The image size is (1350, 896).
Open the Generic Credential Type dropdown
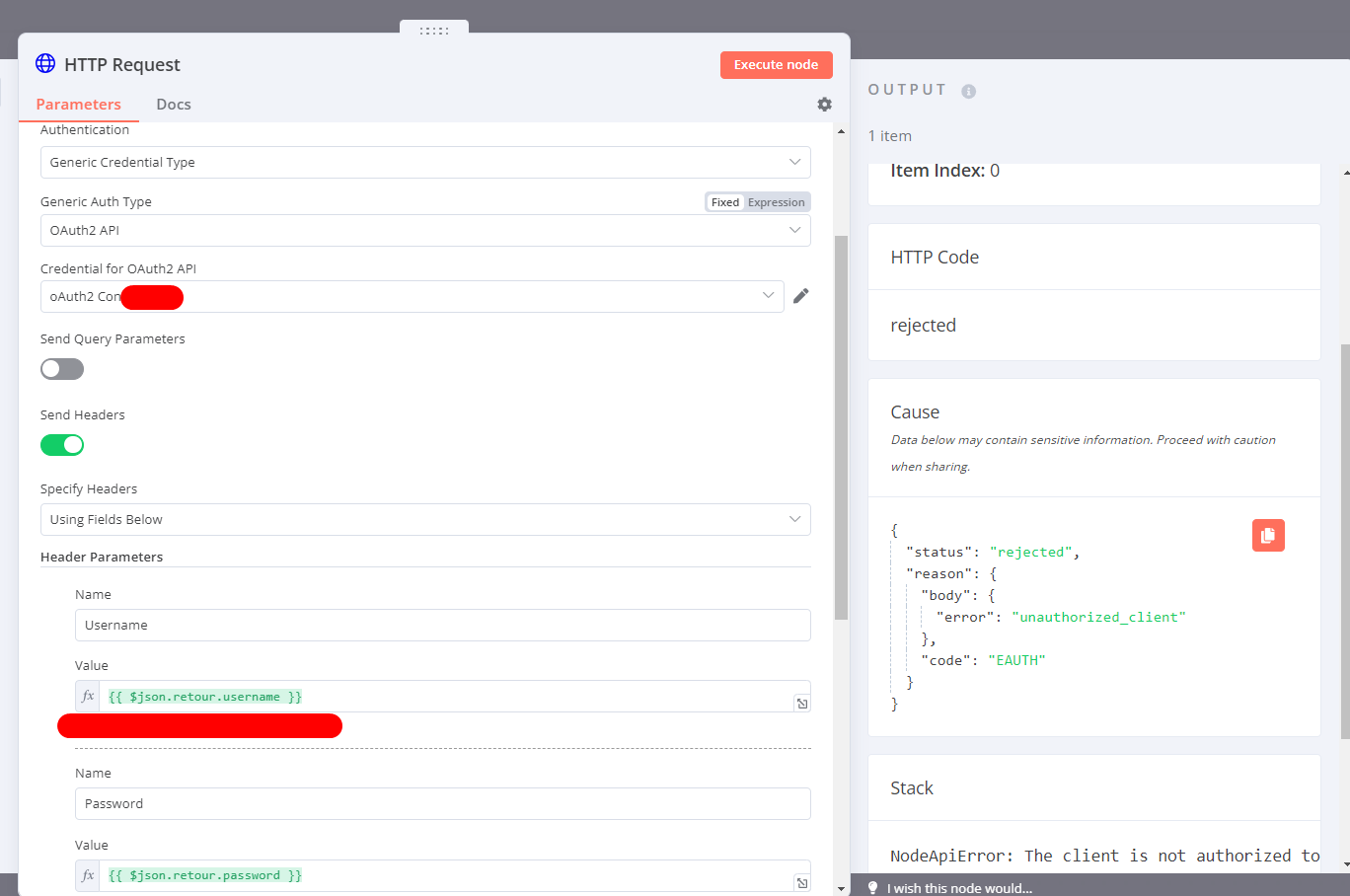(x=424, y=162)
